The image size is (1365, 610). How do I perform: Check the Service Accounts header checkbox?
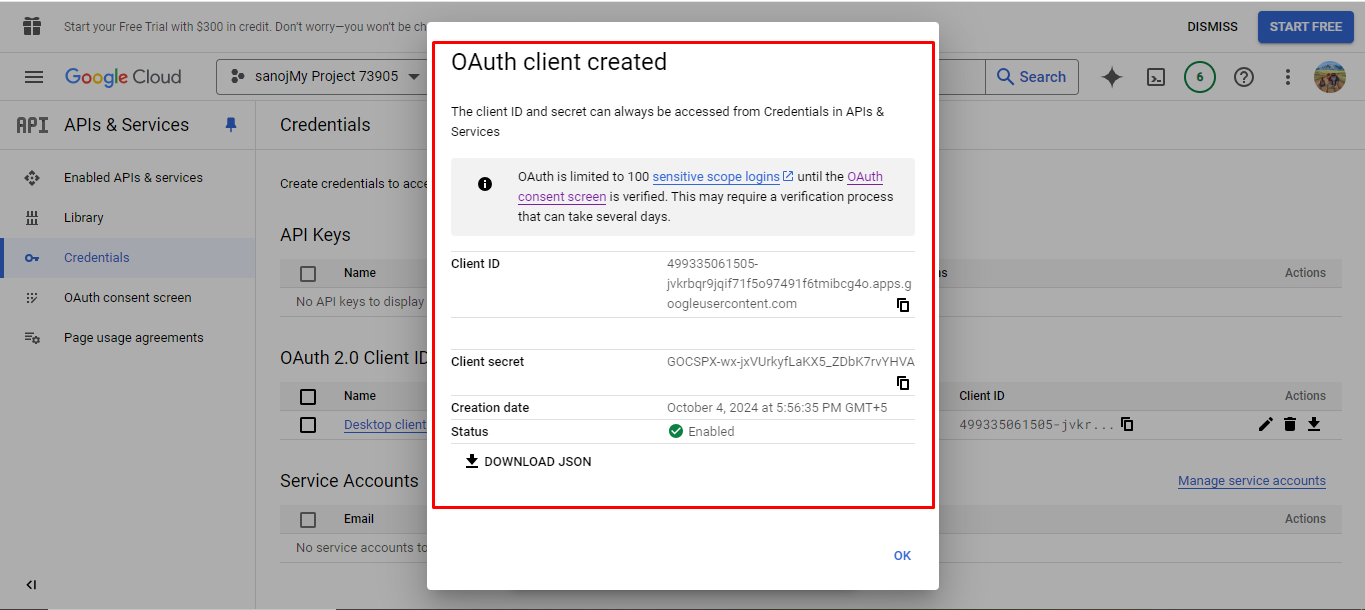(308, 519)
